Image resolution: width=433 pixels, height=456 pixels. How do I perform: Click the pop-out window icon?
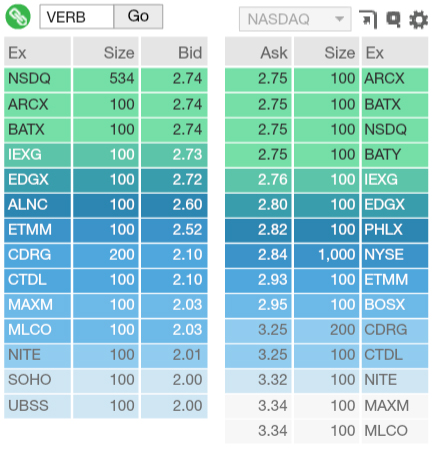368,20
